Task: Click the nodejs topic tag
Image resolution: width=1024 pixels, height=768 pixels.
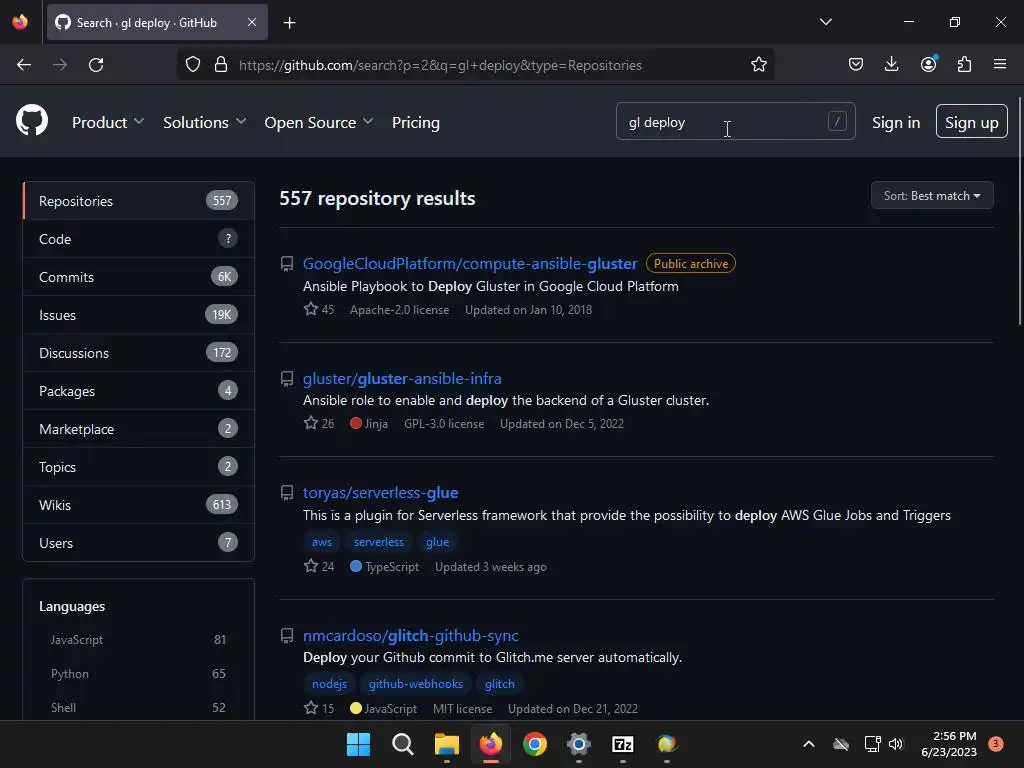Action: [329, 684]
